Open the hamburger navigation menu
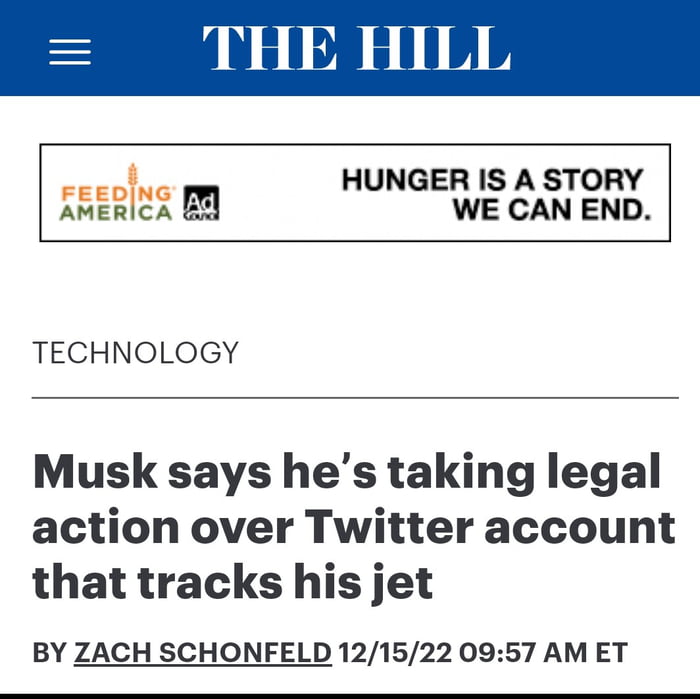 click(x=70, y=51)
